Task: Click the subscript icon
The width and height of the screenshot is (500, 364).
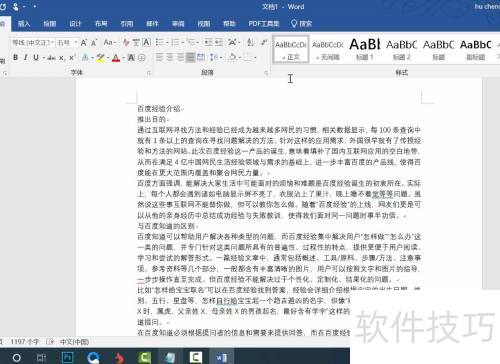Action: point(62,58)
